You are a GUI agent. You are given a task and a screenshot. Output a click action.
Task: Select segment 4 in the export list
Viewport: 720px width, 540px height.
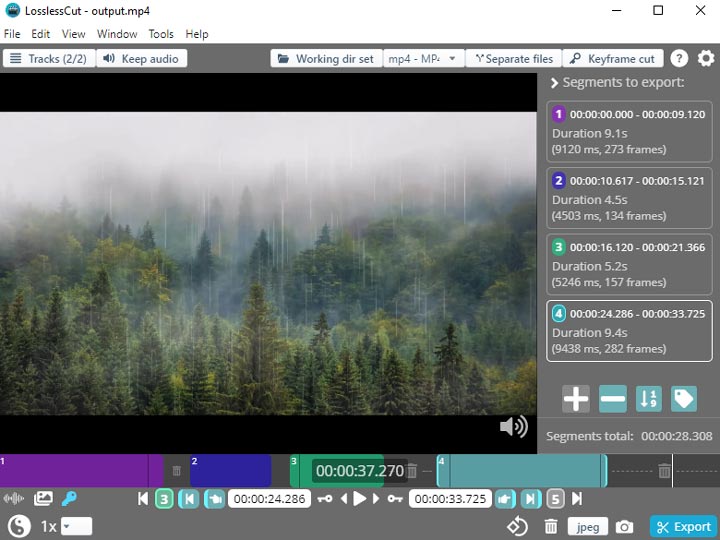click(x=629, y=331)
